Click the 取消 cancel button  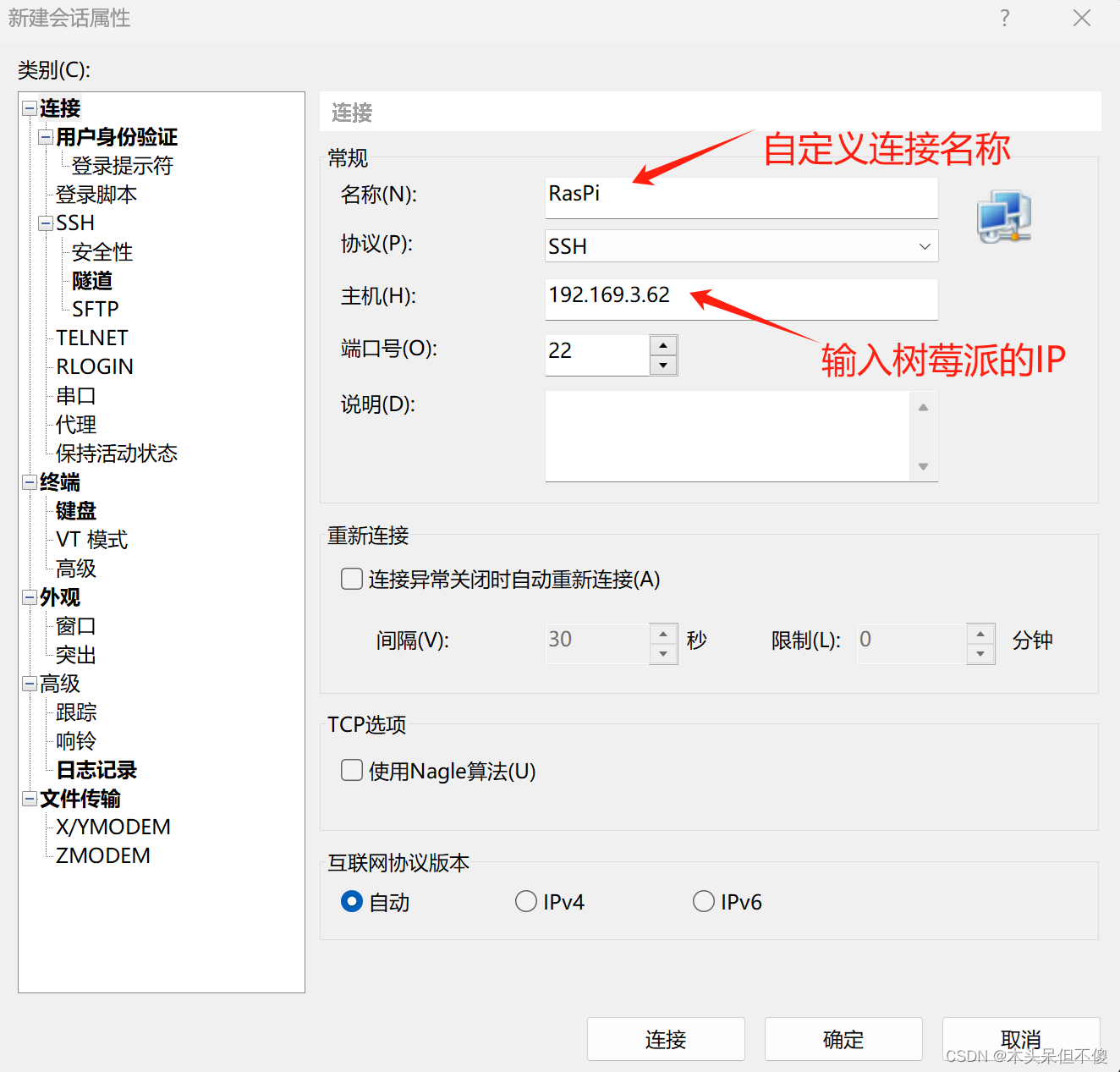click(x=1020, y=1039)
